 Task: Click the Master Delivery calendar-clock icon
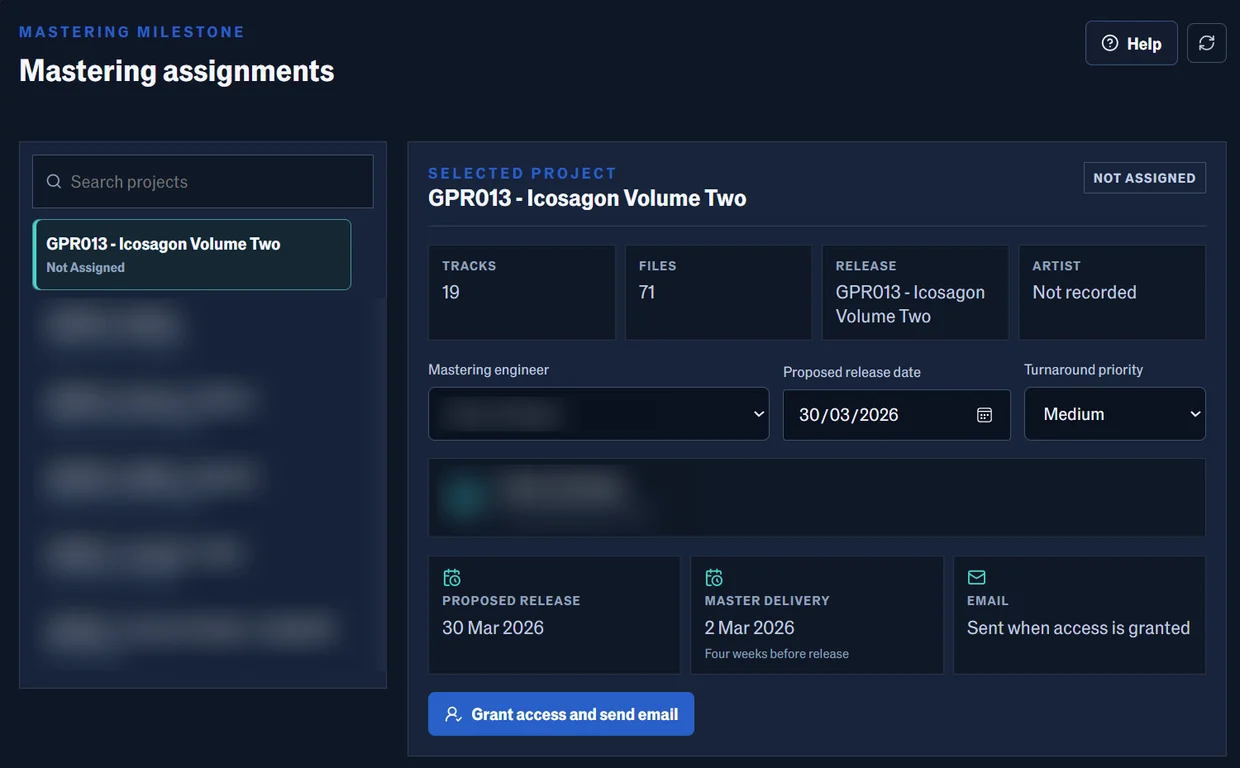coord(714,577)
